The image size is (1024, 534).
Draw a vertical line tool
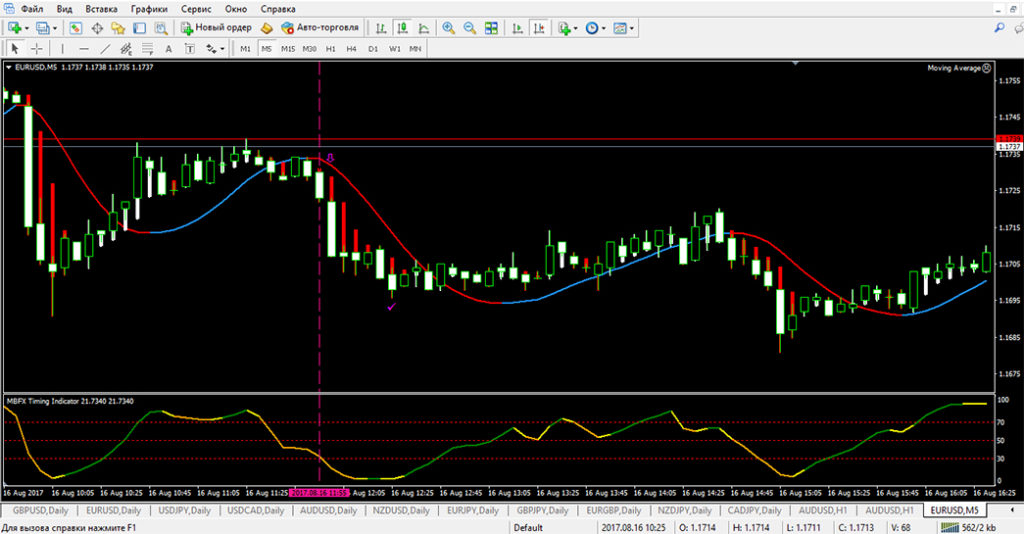coord(63,49)
